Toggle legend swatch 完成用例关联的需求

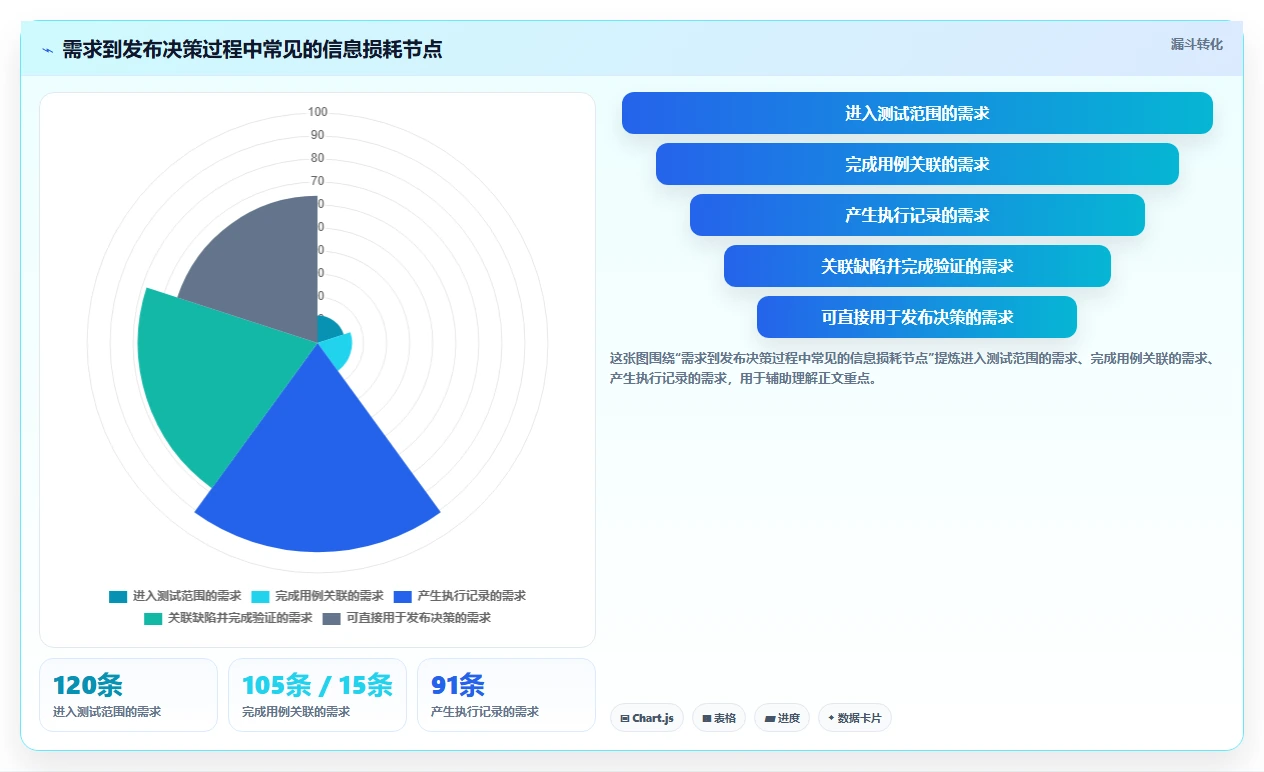pyautogui.click(x=260, y=596)
